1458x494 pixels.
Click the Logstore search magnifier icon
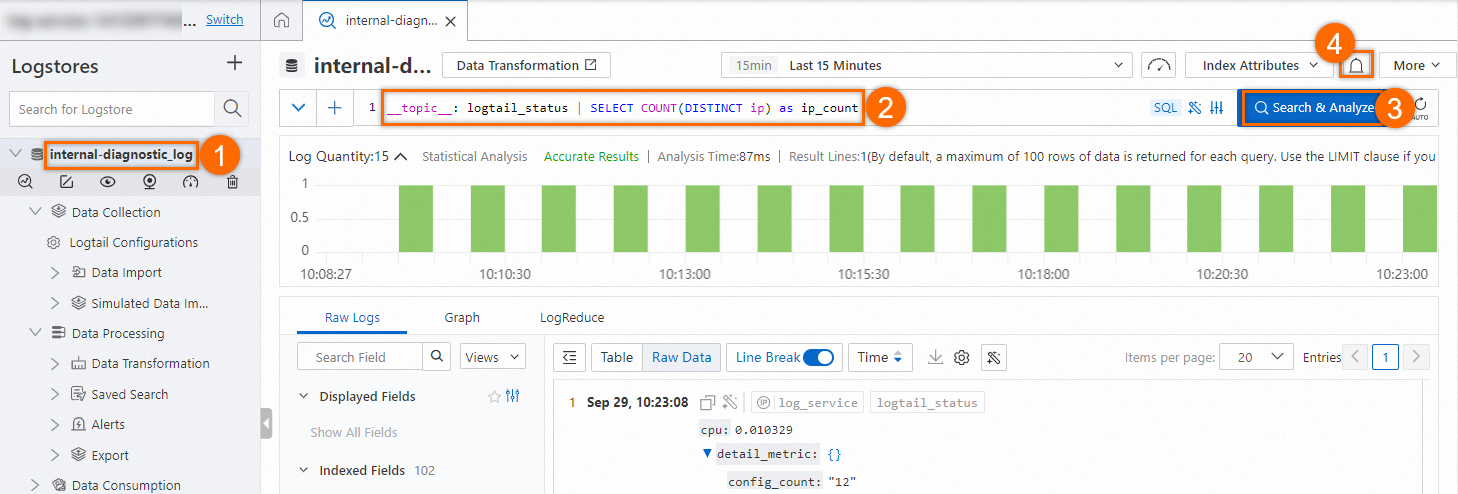232,109
